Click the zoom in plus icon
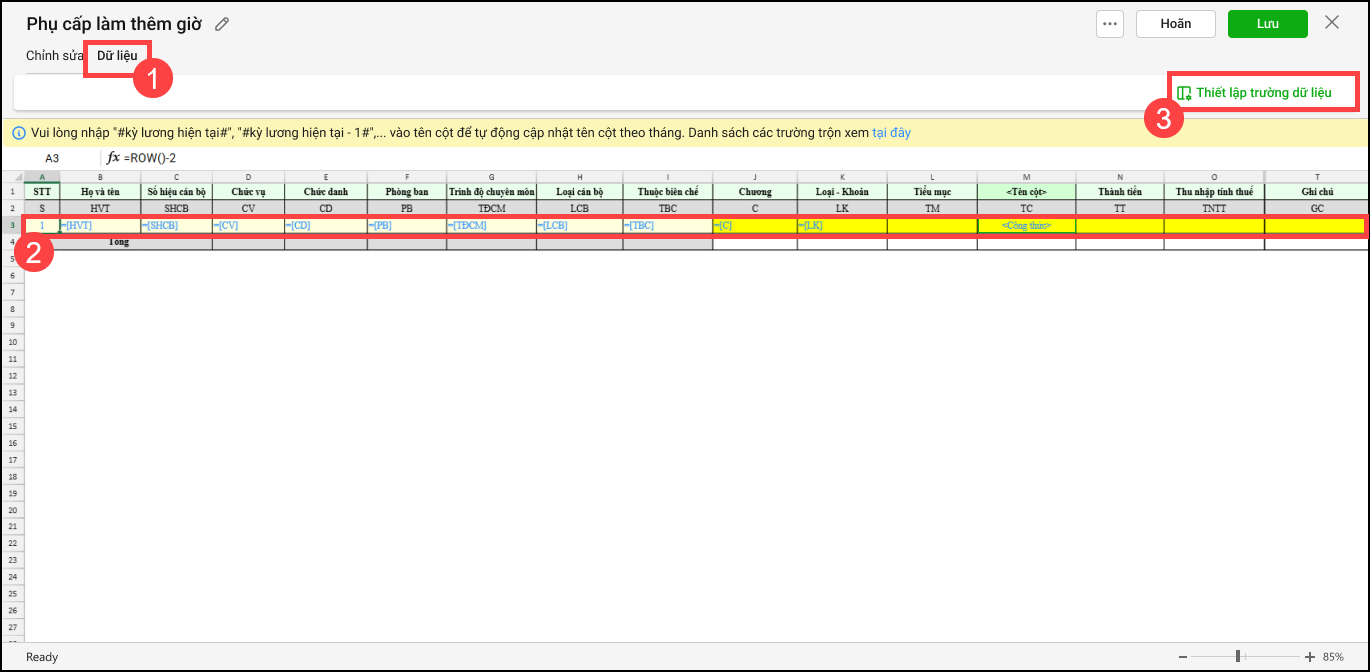1370x672 pixels. coord(1310,657)
